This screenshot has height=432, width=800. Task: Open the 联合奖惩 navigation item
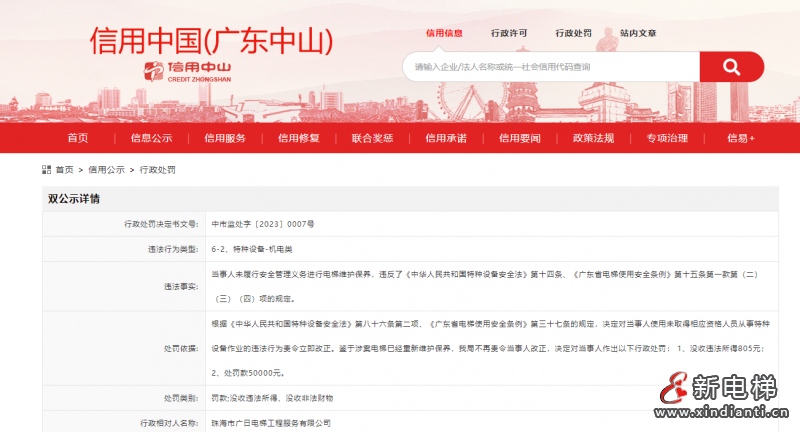point(372,138)
